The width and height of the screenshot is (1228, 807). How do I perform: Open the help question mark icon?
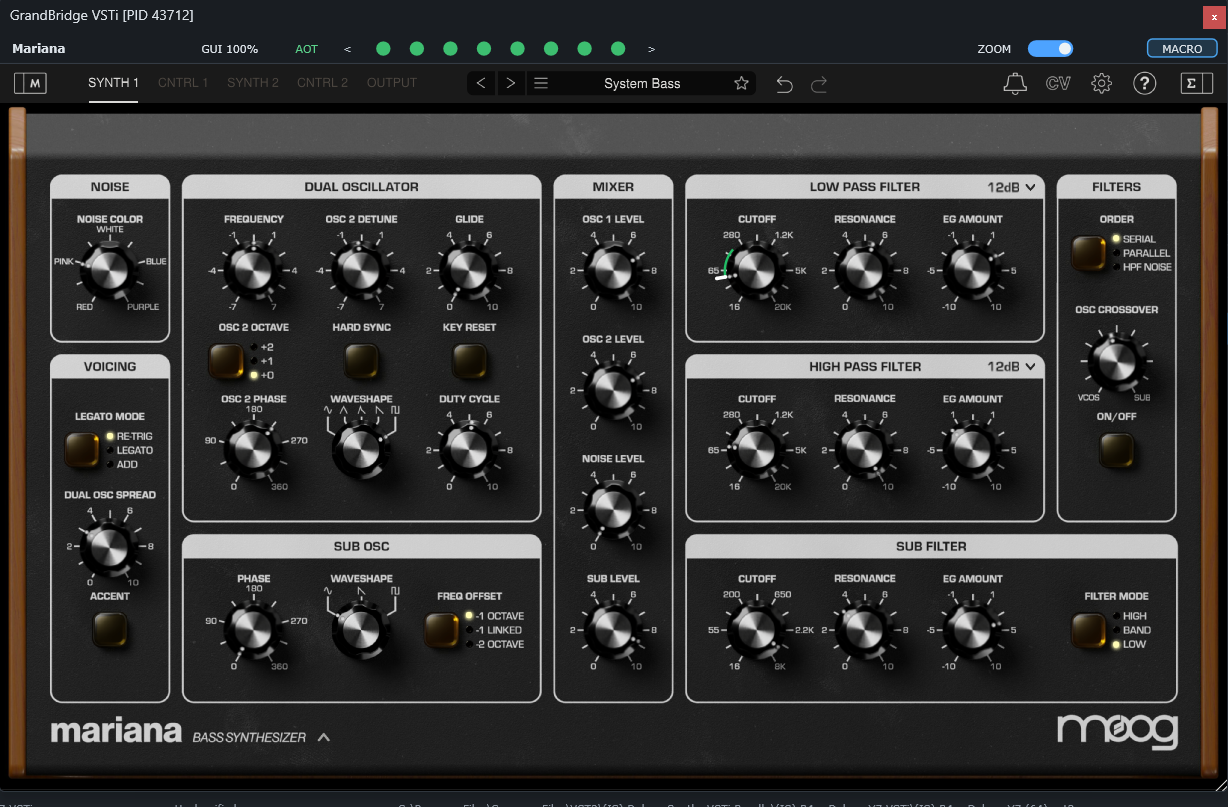(x=1145, y=84)
